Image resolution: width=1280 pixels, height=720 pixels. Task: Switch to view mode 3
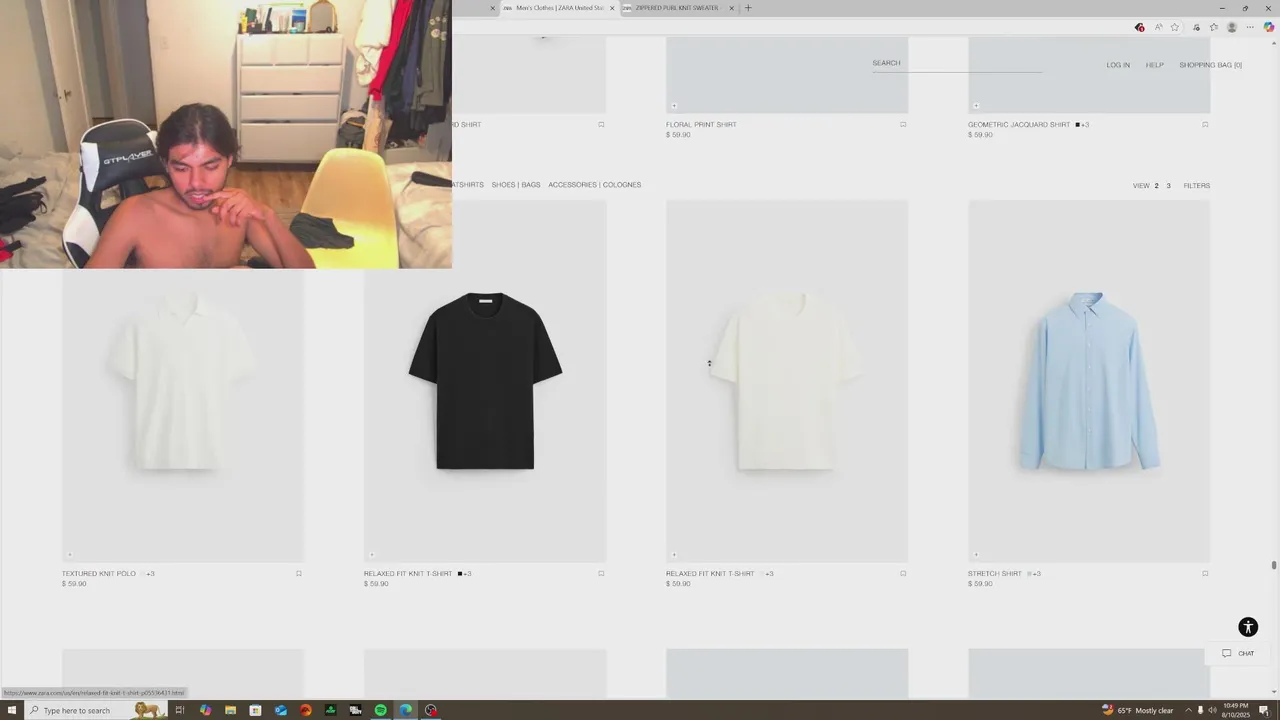(1168, 186)
